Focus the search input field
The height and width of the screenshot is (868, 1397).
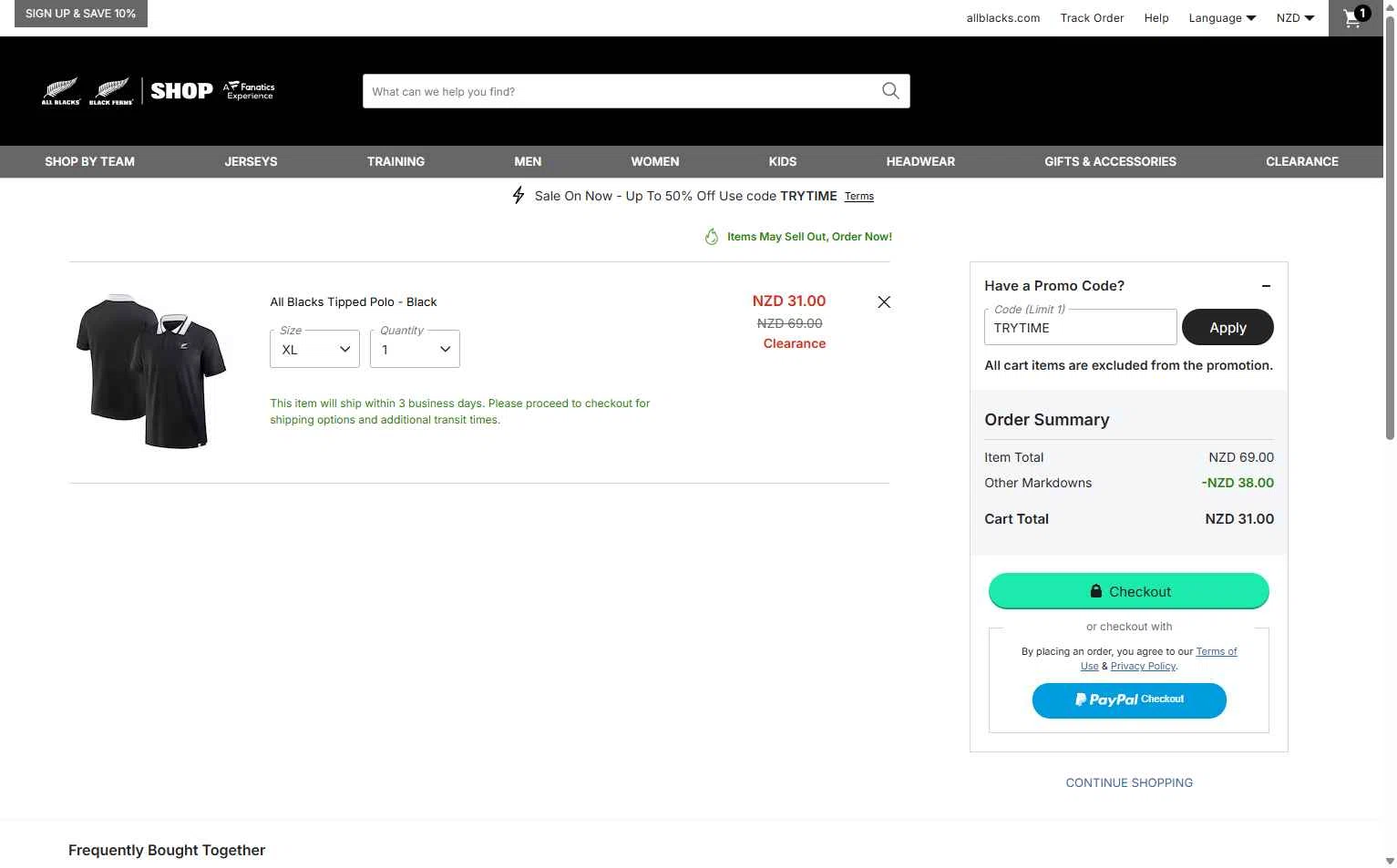[x=622, y=91]
